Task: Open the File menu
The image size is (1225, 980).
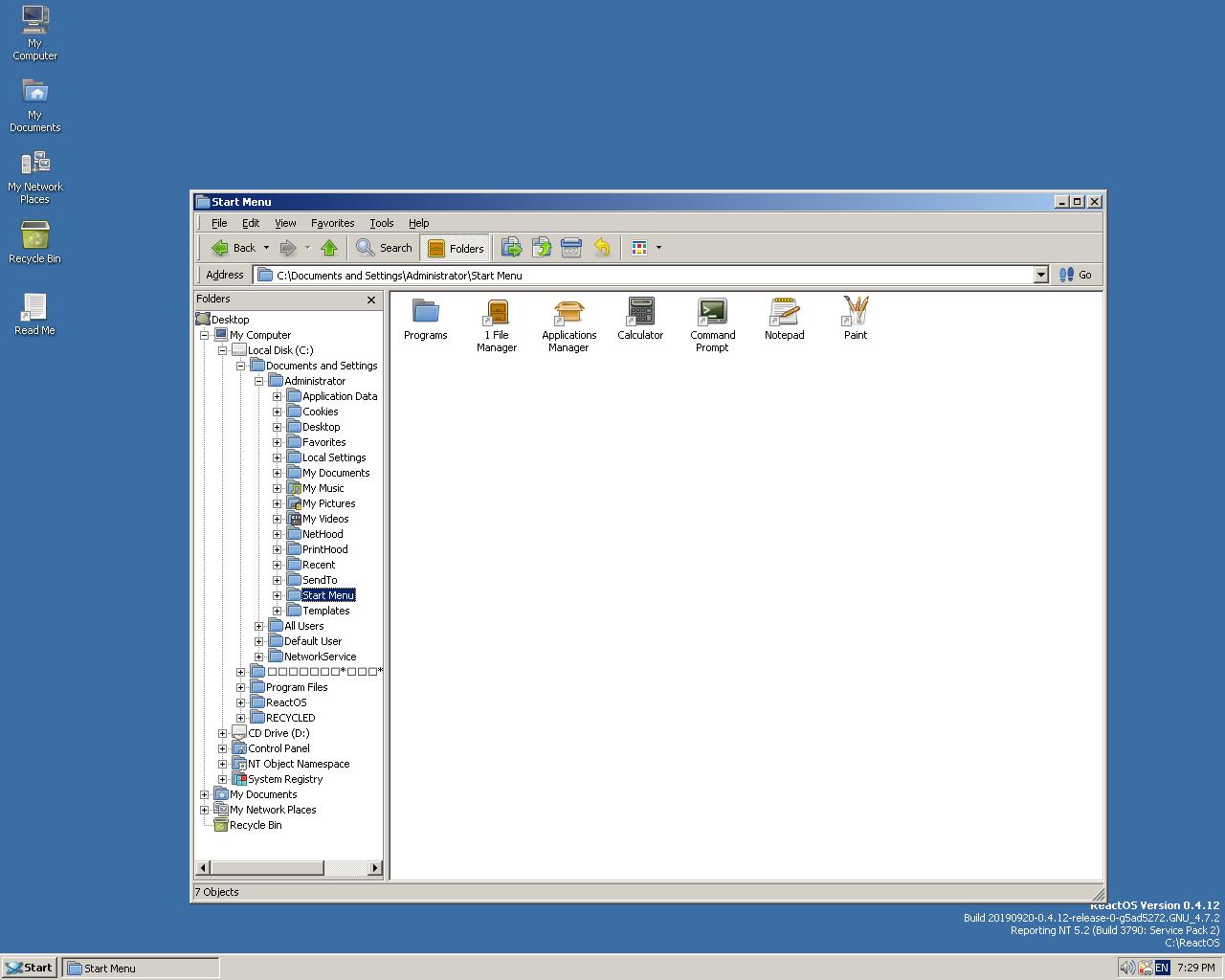Action: tap(219, 223)
